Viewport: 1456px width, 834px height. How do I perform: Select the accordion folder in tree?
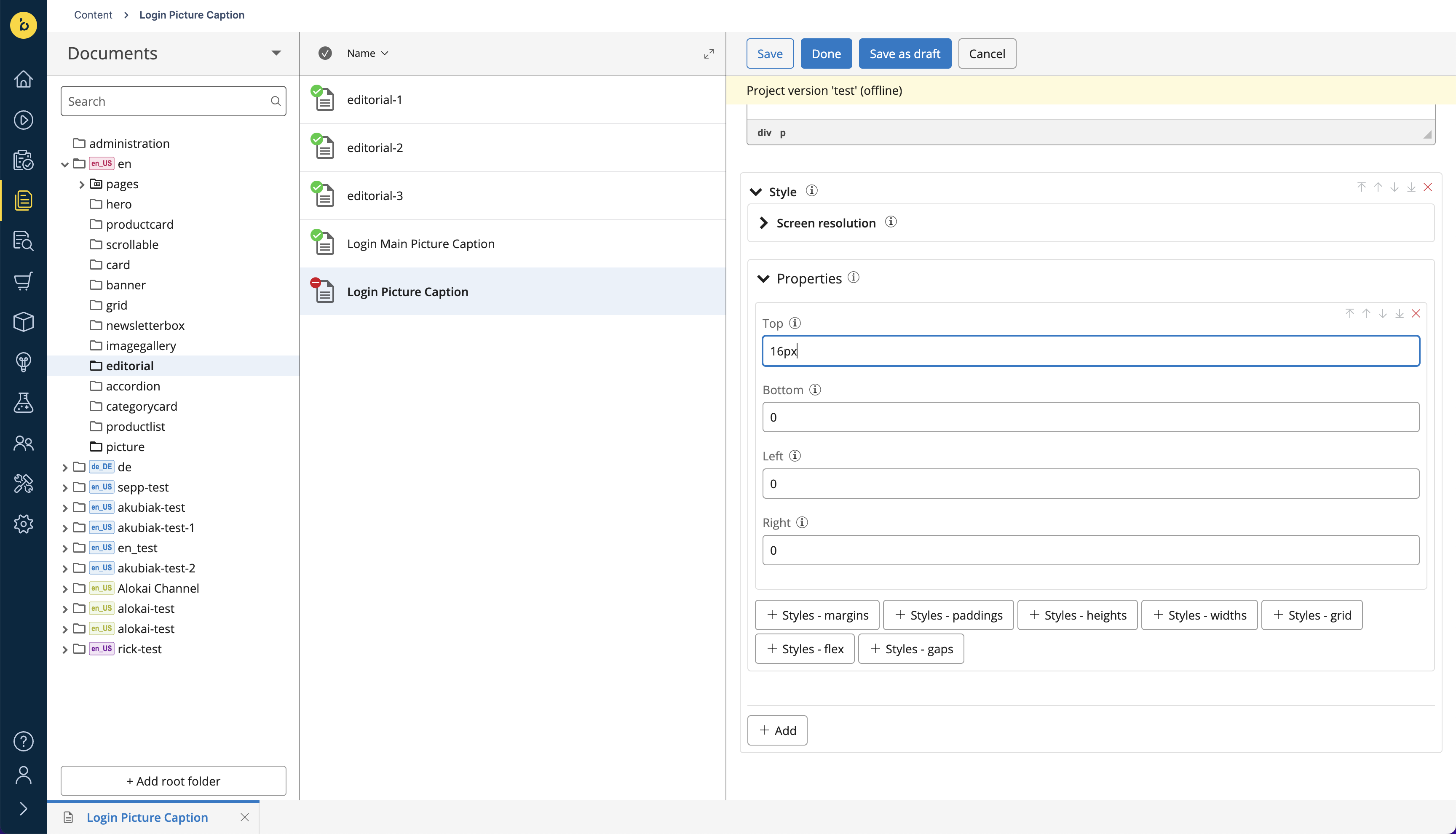point(133,386)
